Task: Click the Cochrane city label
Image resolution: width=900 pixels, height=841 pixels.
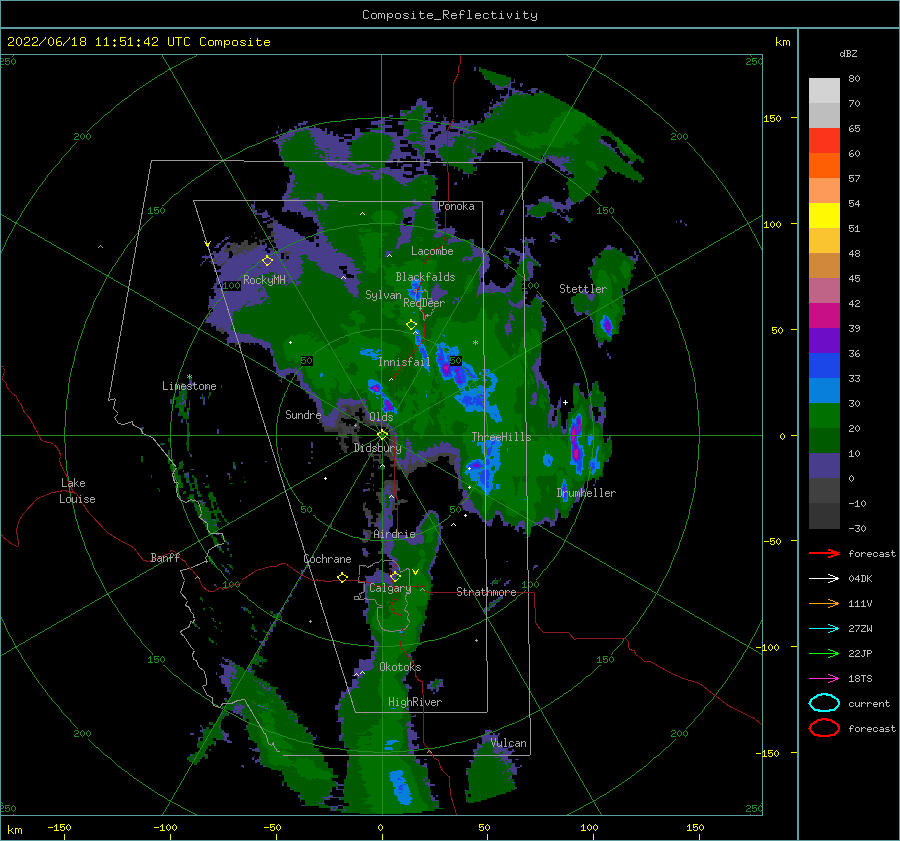Action: coord(327,559)
